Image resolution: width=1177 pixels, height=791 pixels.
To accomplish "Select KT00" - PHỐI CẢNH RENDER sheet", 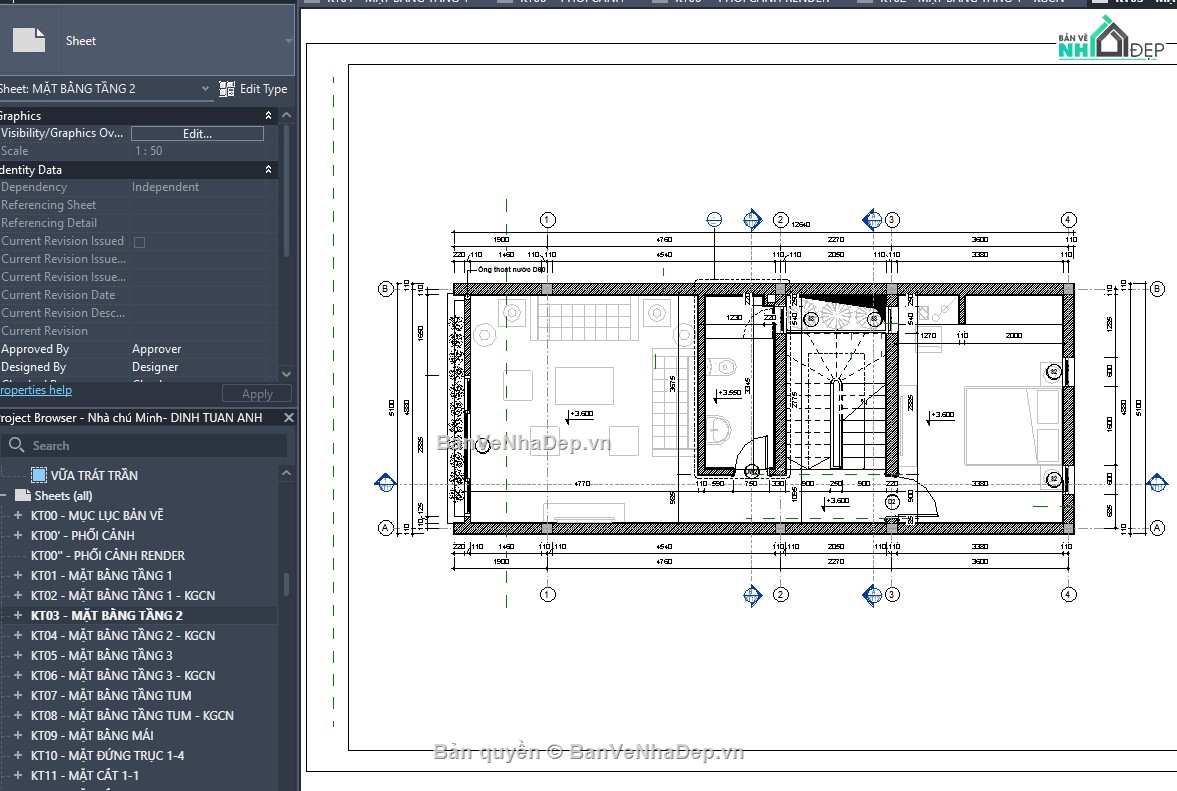I will pyautogui.click(x=107, y=555).
